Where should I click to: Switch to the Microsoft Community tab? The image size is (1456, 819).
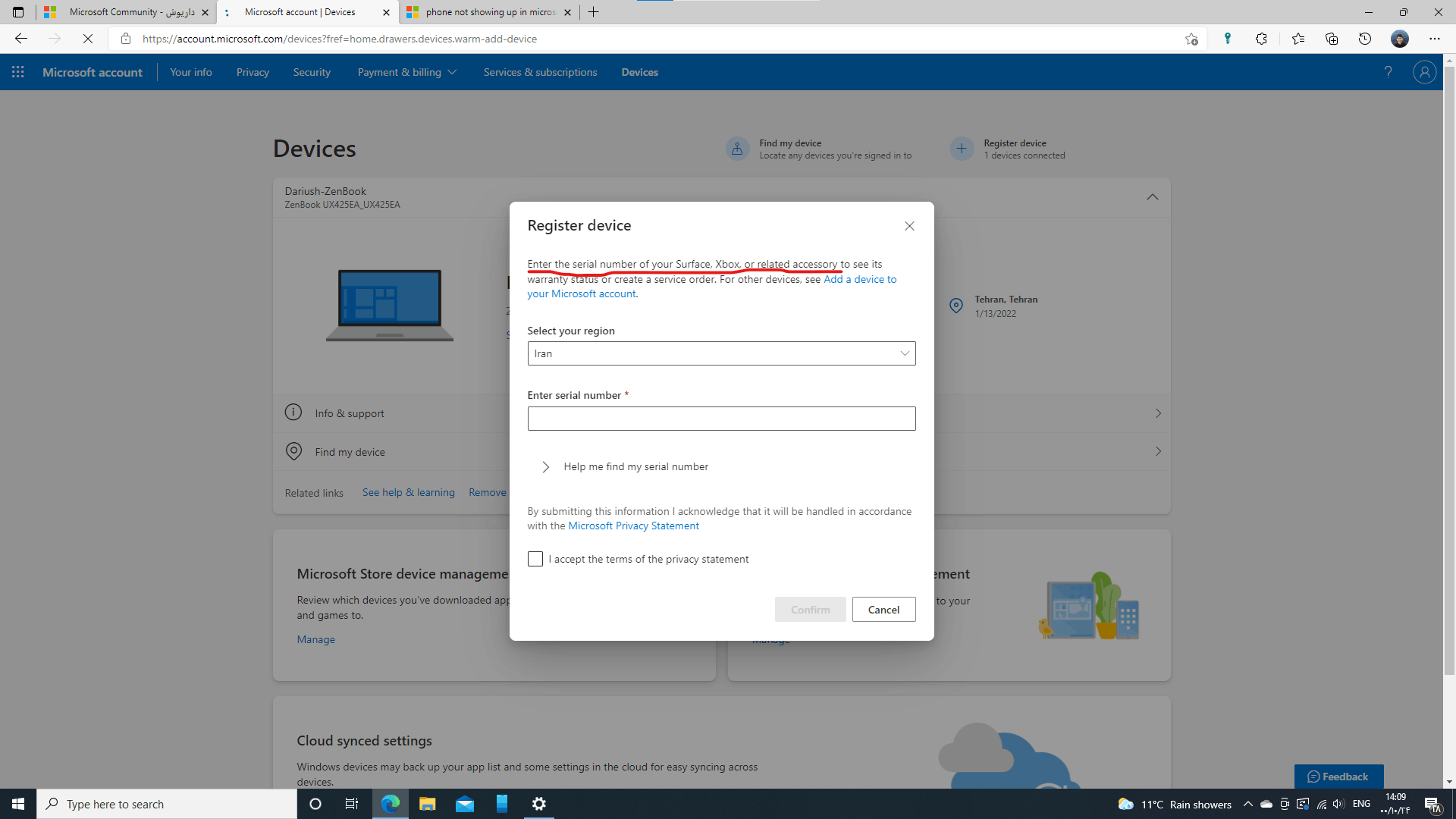coord(125,12)
